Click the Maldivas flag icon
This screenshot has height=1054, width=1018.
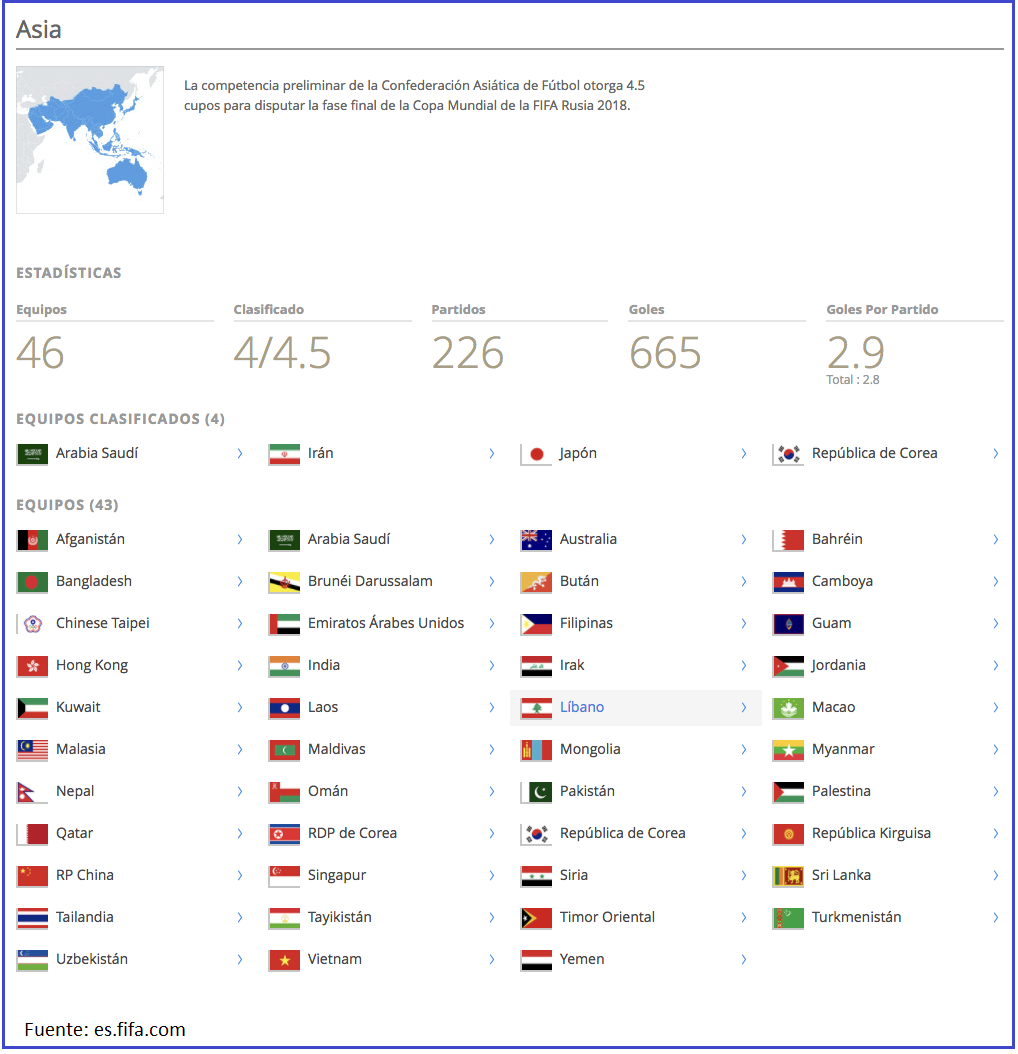[x=284, y=750]
